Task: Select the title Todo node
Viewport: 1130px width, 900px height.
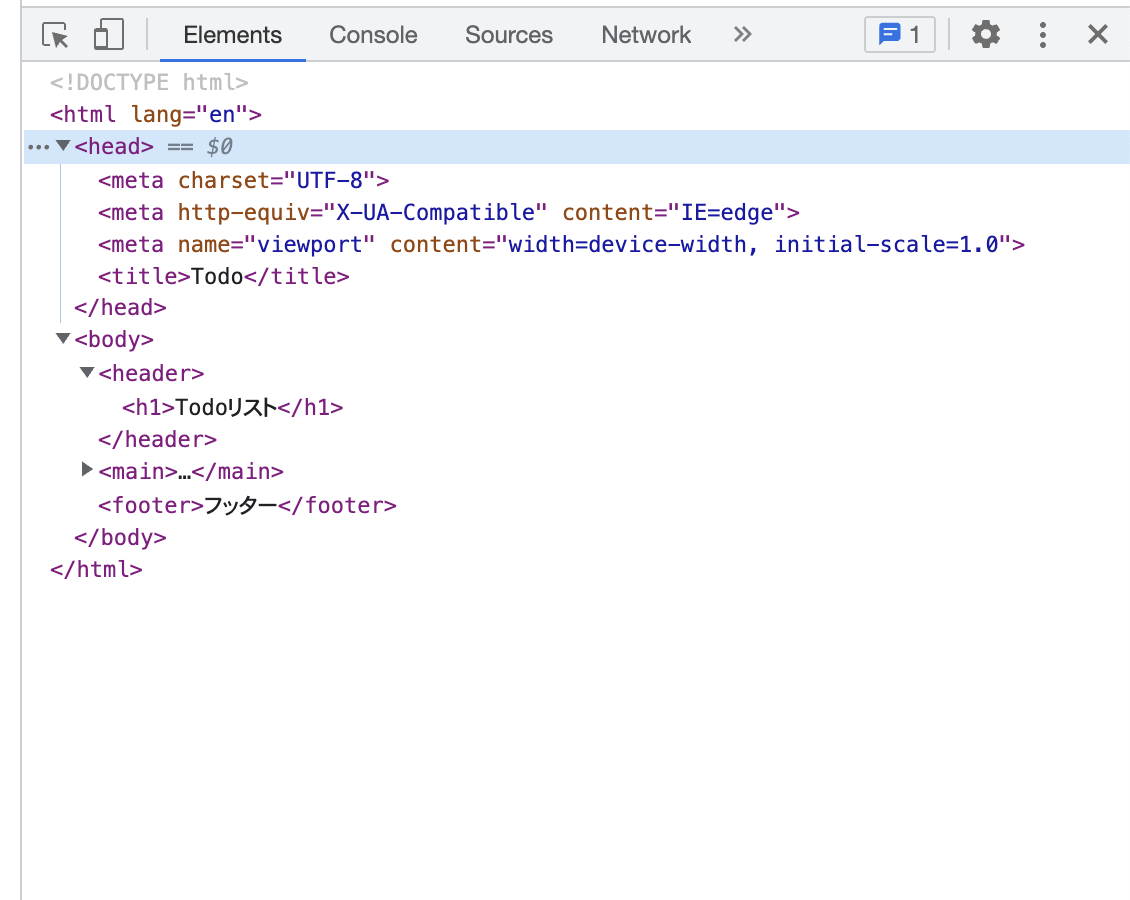Action: coord(223,277)
